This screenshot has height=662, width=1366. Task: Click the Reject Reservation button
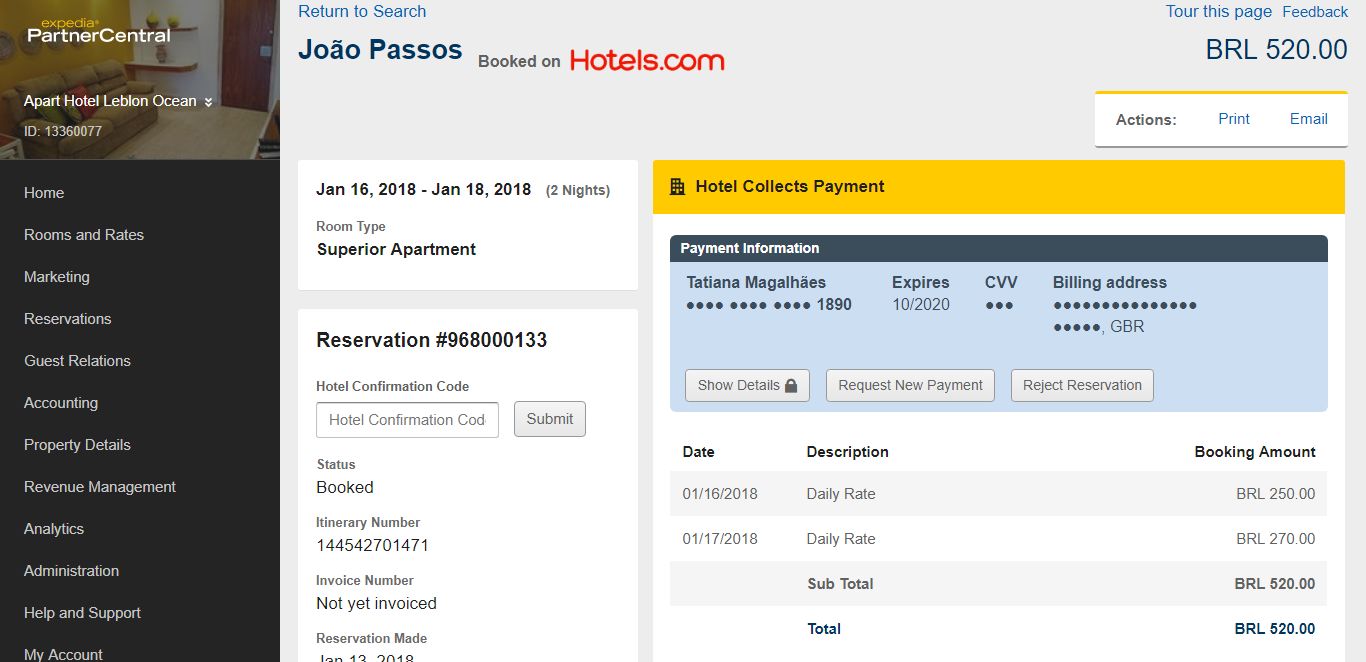click(1081, 385)
